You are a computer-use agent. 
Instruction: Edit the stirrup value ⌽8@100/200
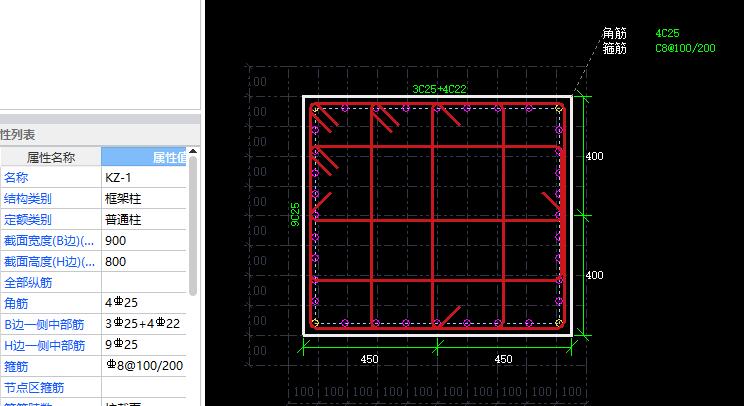[144, 366]
